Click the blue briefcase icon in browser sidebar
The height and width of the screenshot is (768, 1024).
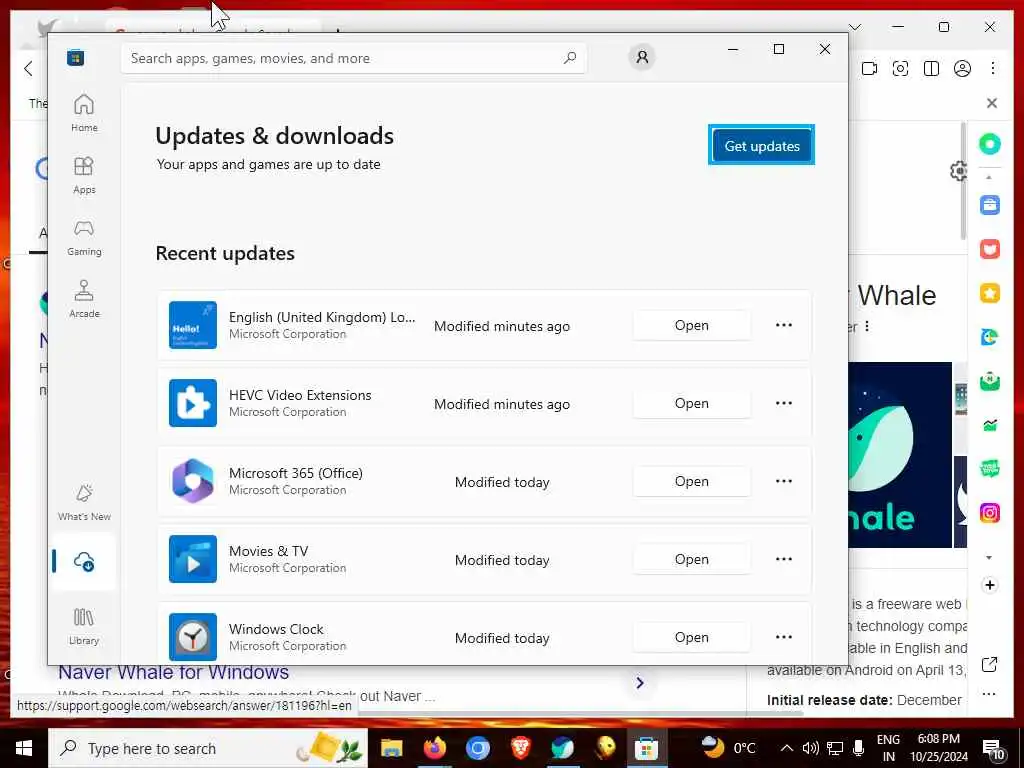(989, 205)
